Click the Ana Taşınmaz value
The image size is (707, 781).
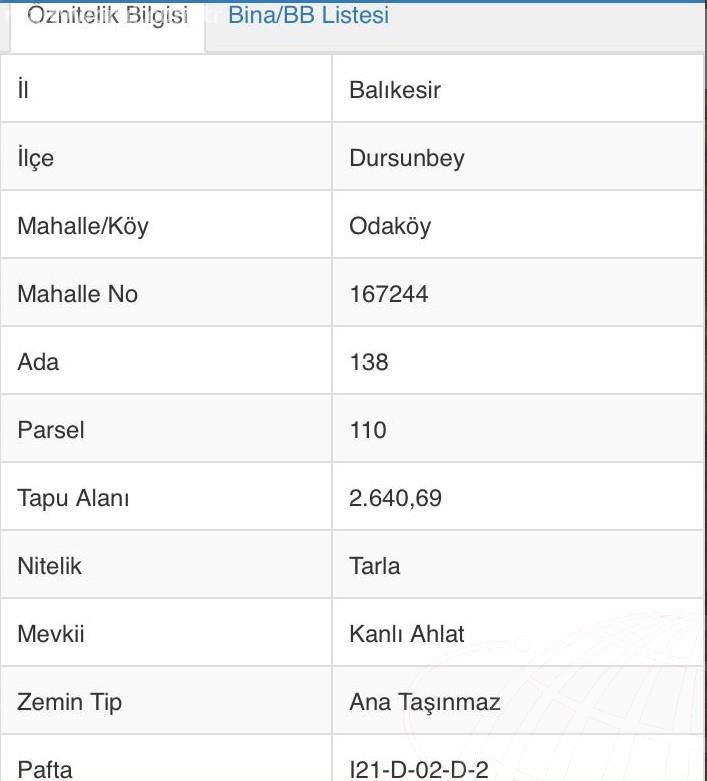click(424, 702)
